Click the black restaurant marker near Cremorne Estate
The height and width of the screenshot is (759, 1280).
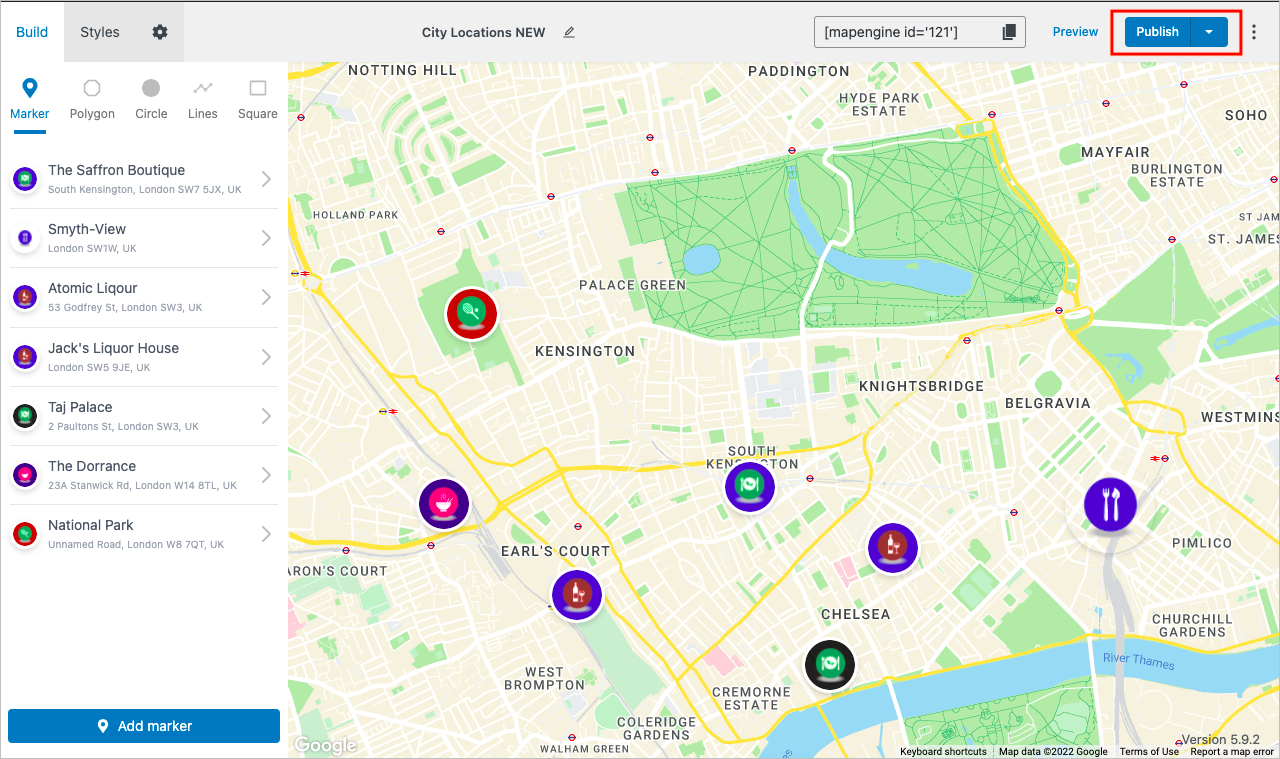(x=830, y=665)
